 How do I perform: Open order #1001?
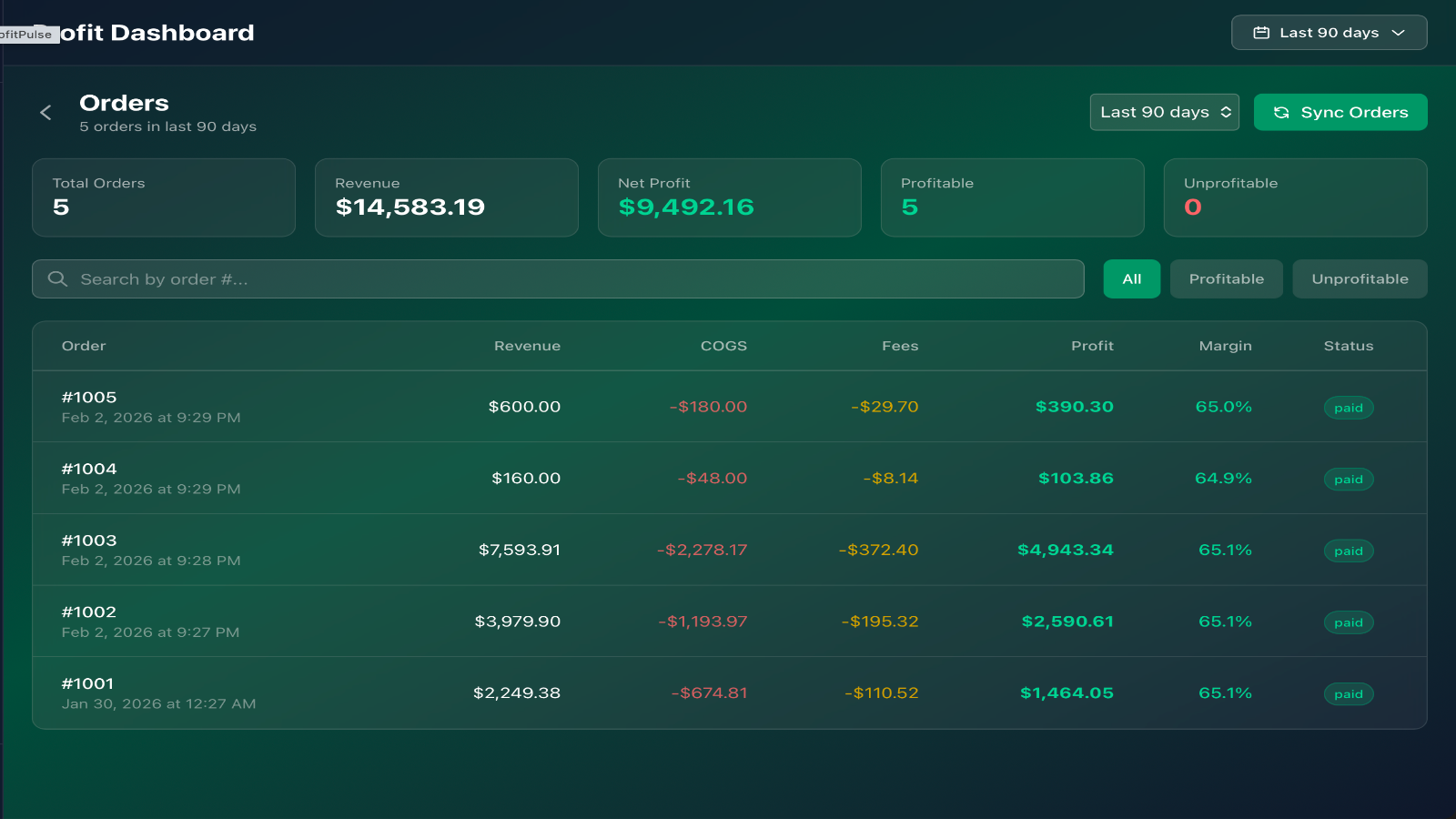click(730, 693)
